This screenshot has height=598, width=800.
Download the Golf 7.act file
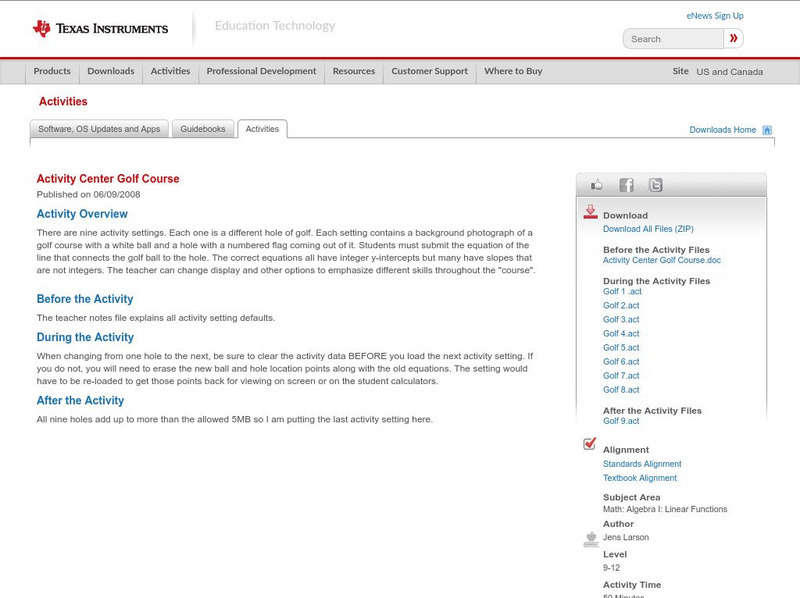(x=621, y=376)
